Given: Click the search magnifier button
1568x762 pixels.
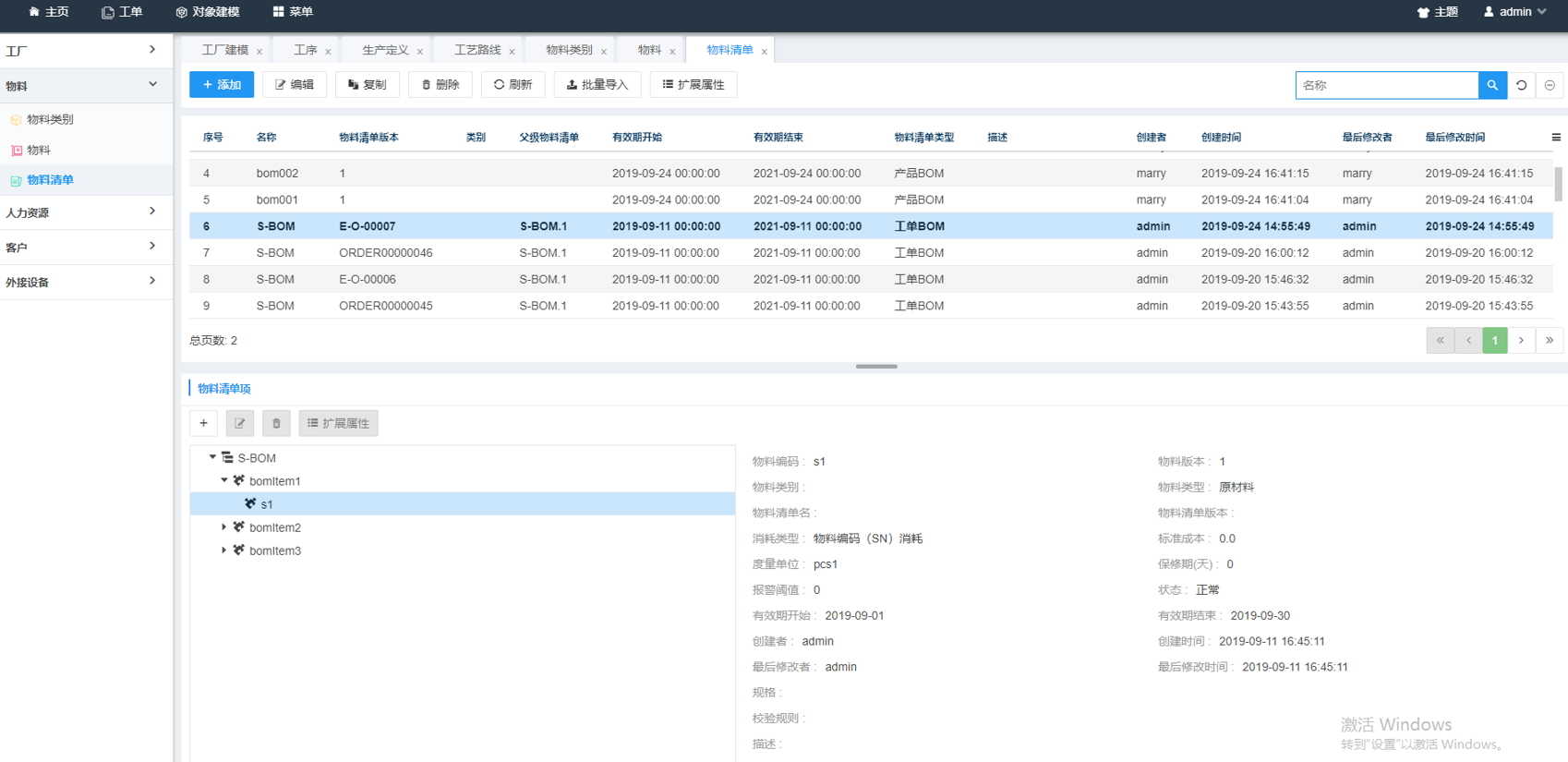Looking at the screenshot, I should [x=1492, y=85].
